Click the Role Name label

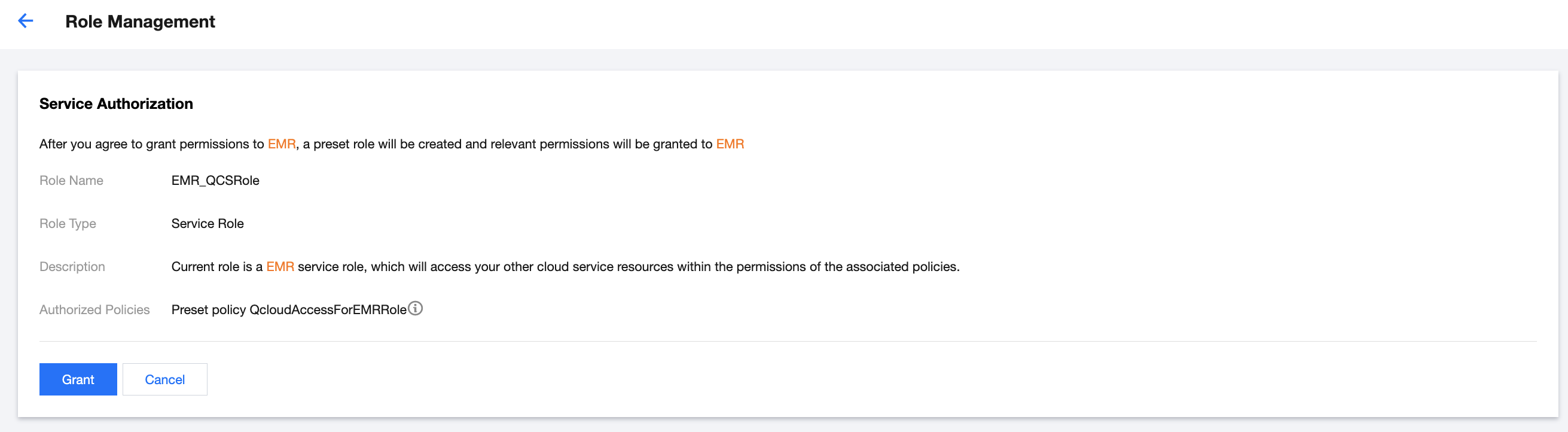(71, 181)
